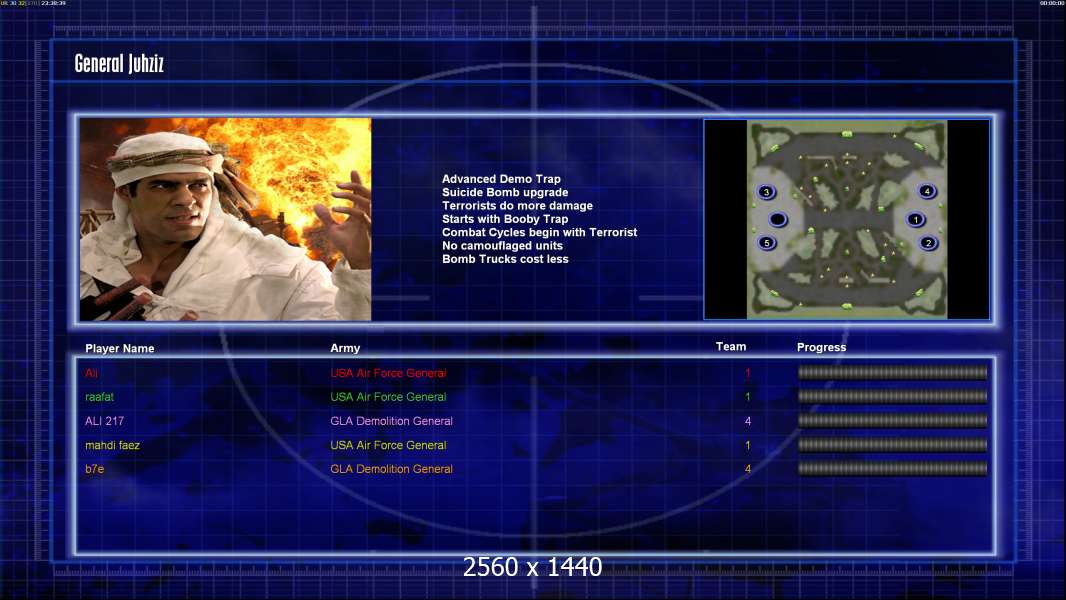
Task: Click the empty black start position marker
Action: click(778, 219)
